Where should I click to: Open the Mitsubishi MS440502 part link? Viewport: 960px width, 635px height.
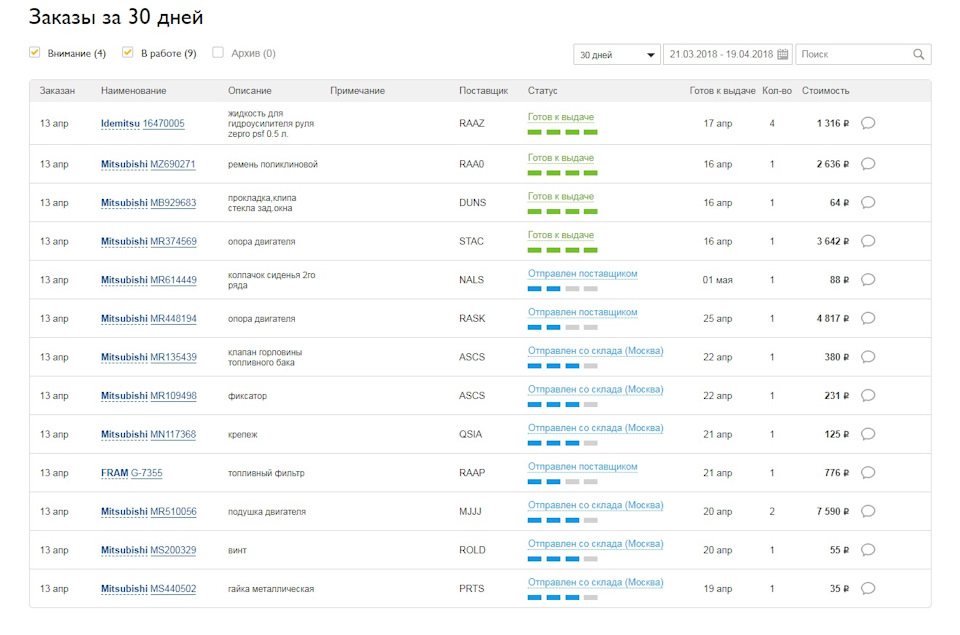(x=149, y=588)
